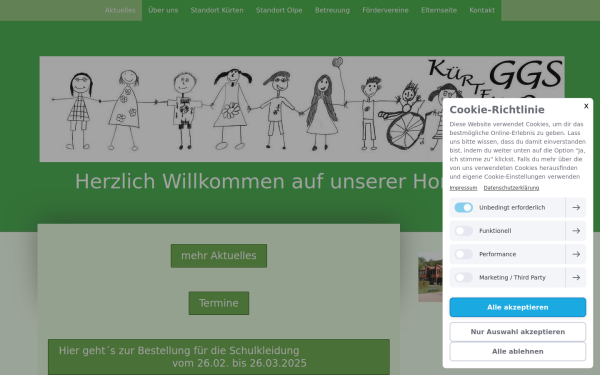The width and height of the screenshot is (600, 375).
Task: Expand details arrow for Funktionell
Action: pyautogui.click(x=576, y=231)
